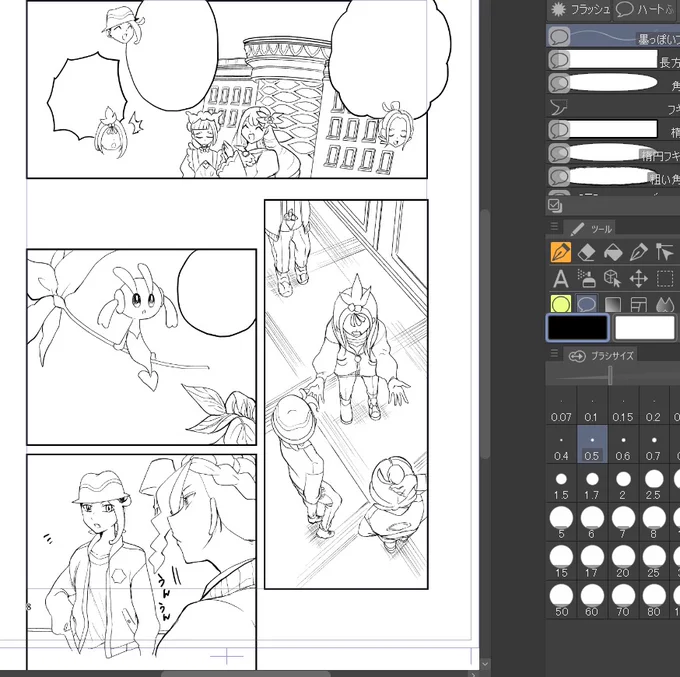This screenshot has height=677, width=680.
Task: Click the brush size slider handle
Action: (x=610, y=376)
